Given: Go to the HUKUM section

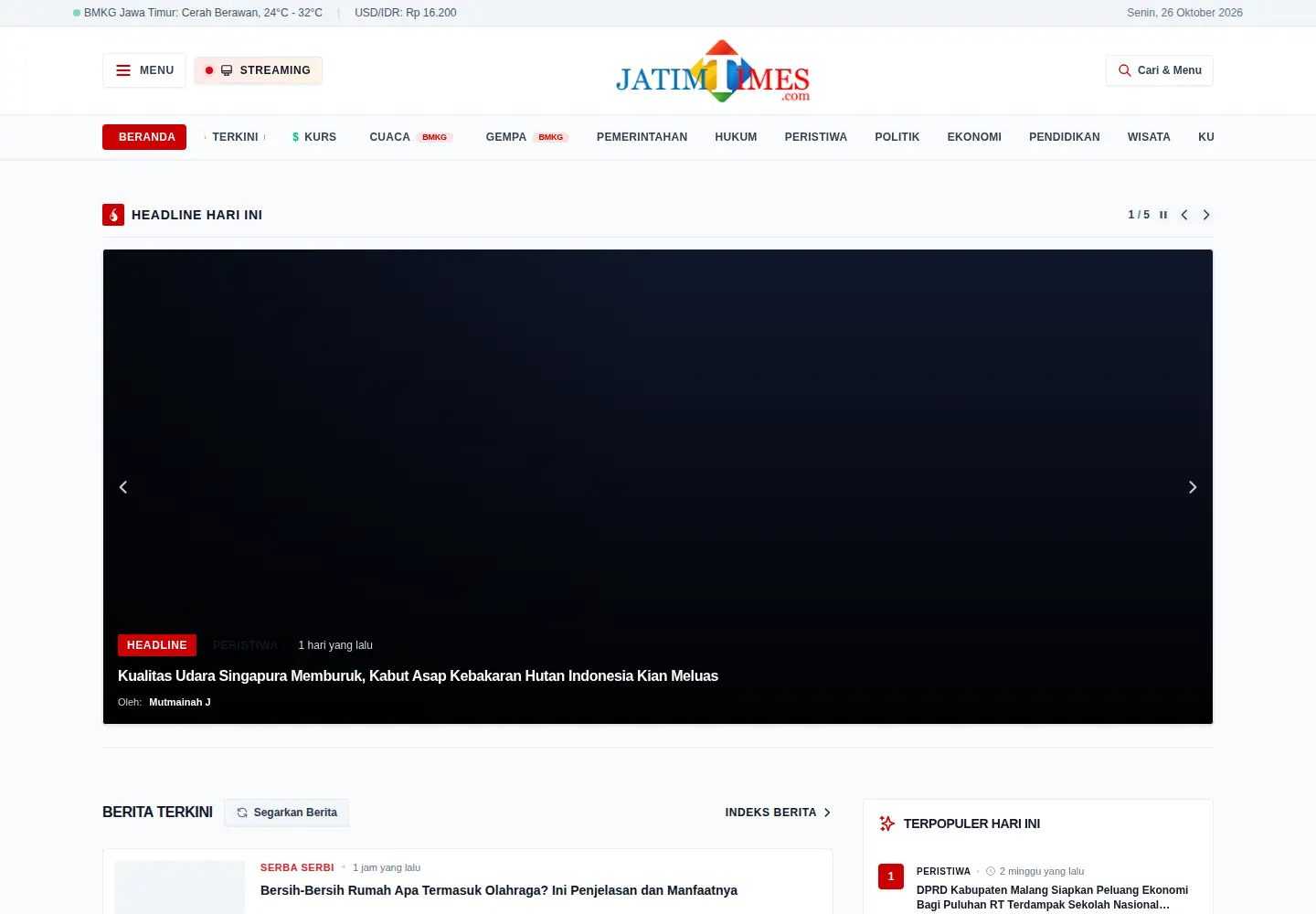Looking at the screenshot, I should (x=736, y=137).
